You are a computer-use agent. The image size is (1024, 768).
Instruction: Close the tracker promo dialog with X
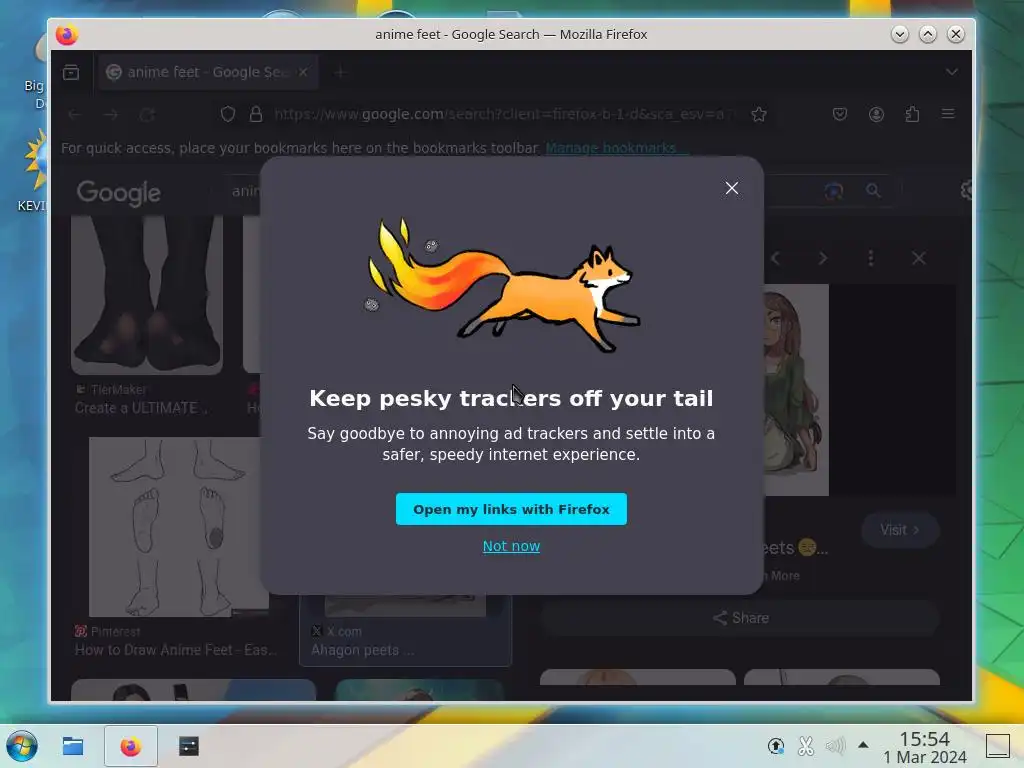coord(731,188)
